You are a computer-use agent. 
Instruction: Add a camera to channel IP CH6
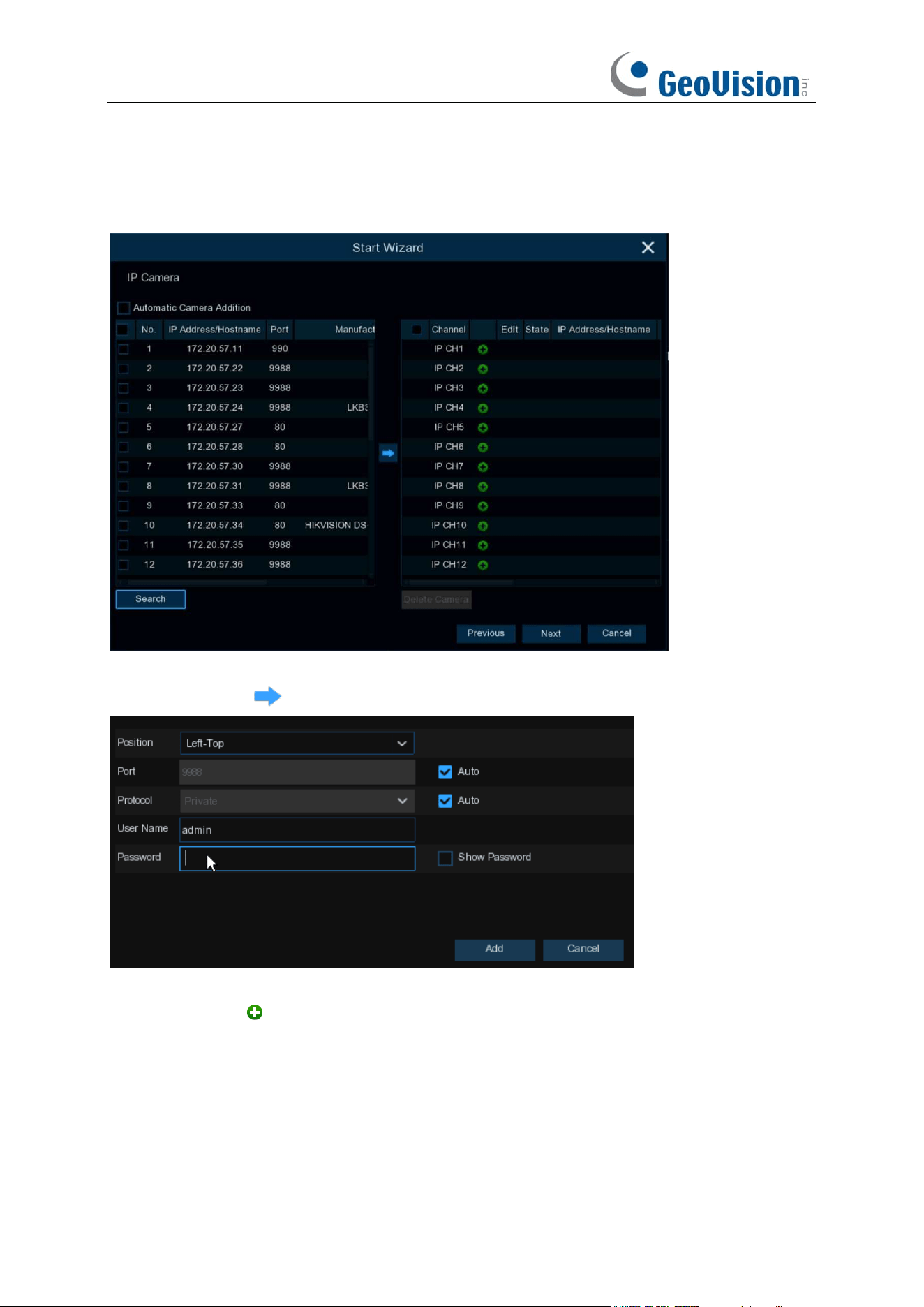482,447
